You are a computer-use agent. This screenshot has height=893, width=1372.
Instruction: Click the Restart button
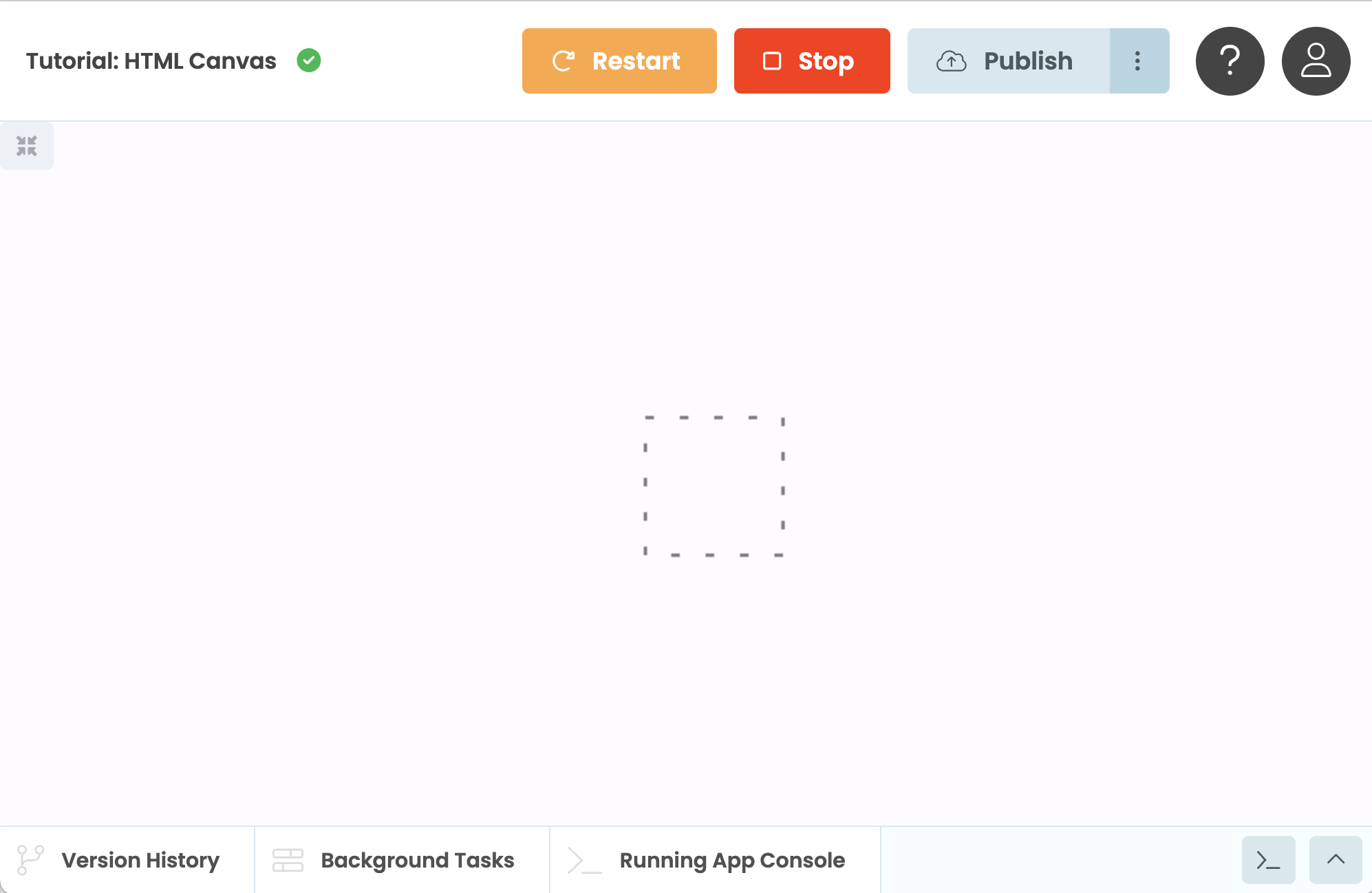(x=620, y=61)
